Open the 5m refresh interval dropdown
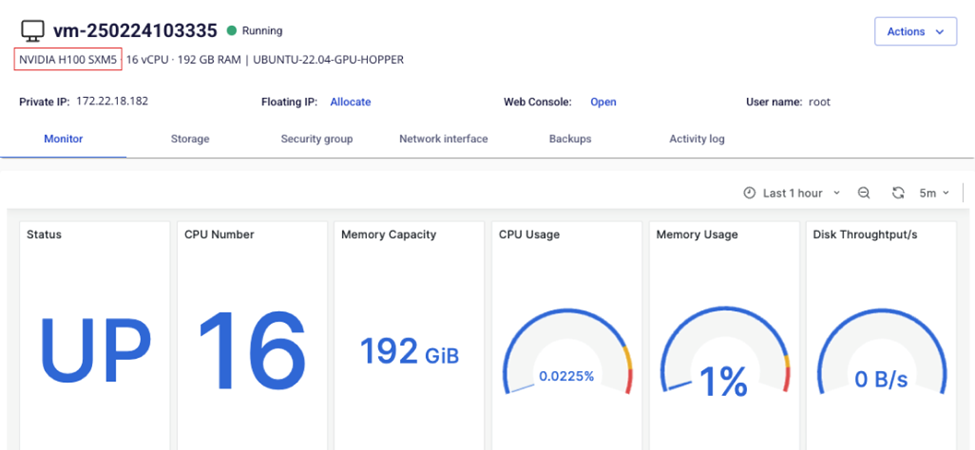This screenshot has height=450, width=975. (x=934, y=193)
